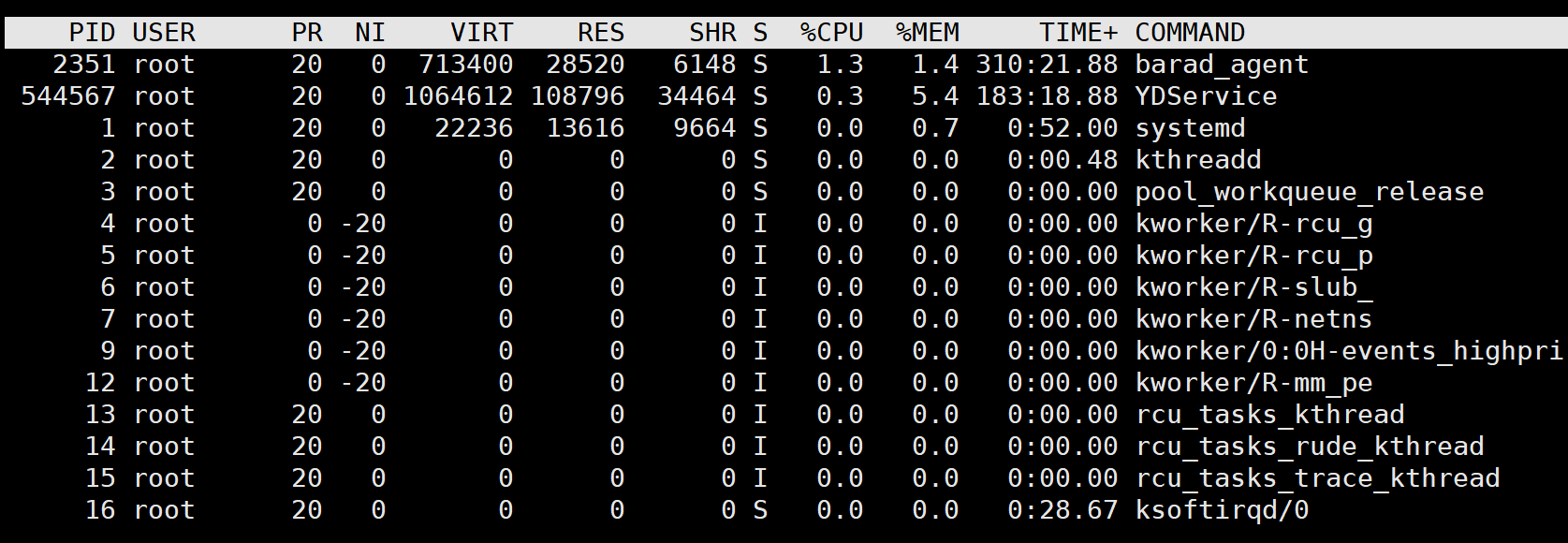Viewport: 1568px width, 543px height.
Task: Click the USER column header
Action: tap(164, 33)
